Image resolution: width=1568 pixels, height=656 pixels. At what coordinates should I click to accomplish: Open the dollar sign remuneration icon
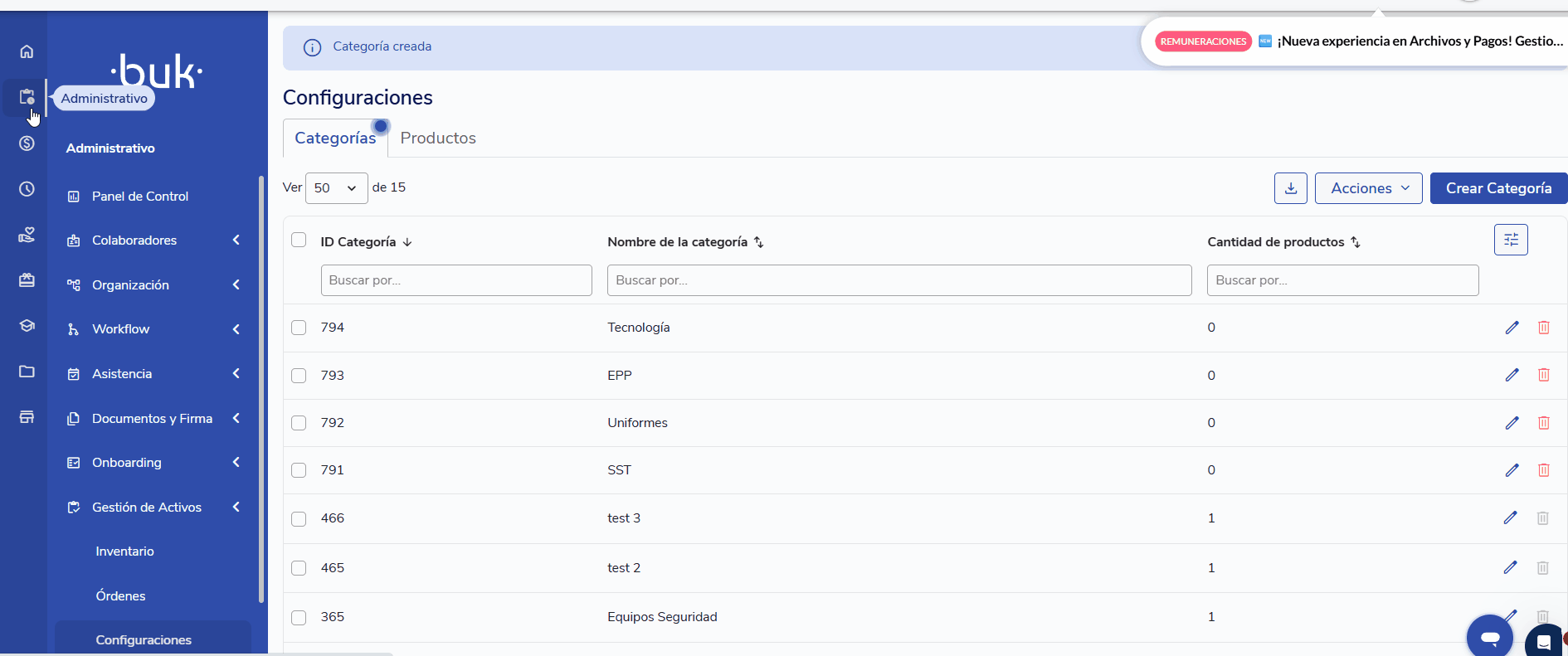pyautogui.click(x=27, y=143)
